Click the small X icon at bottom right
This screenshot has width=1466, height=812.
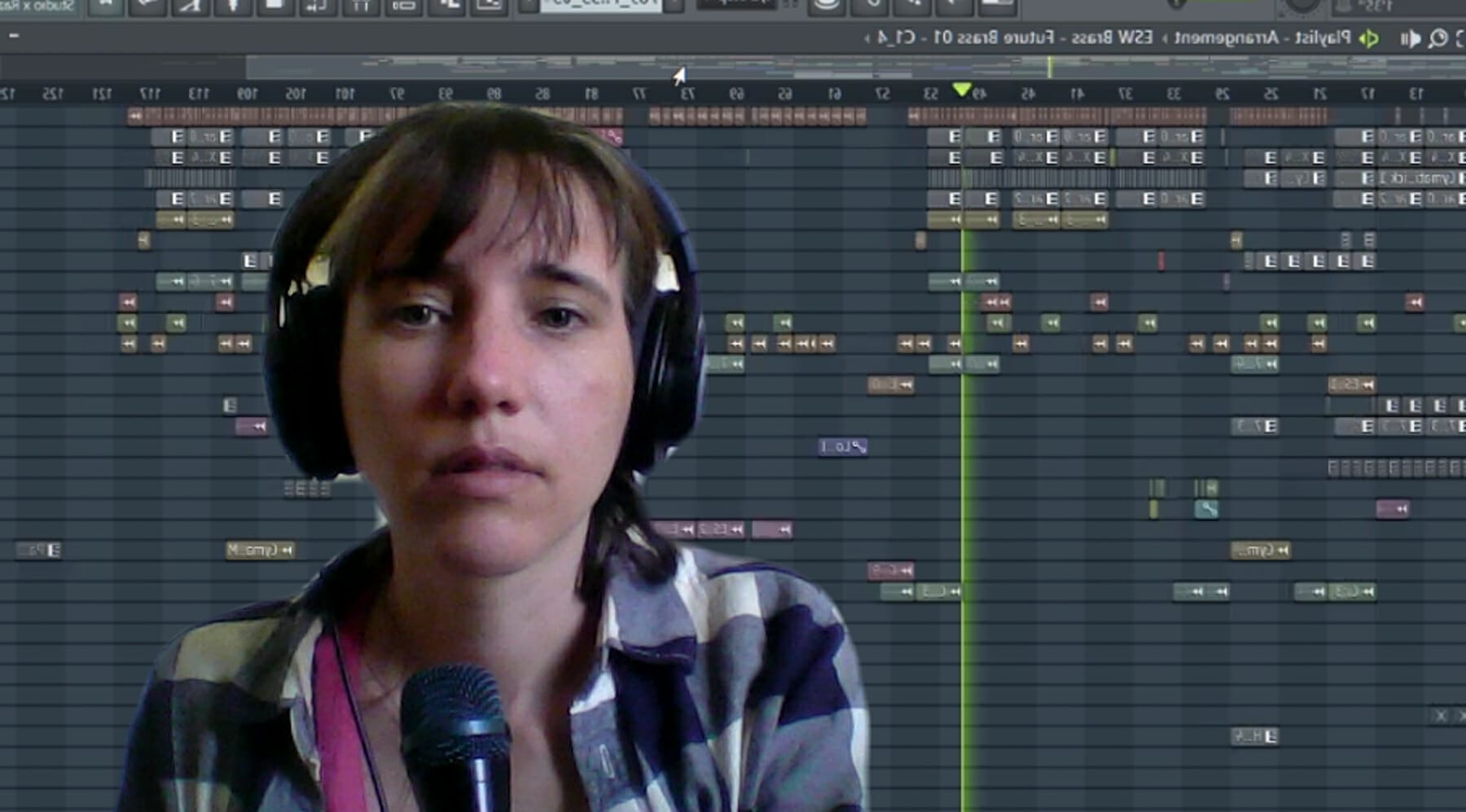(1441, 716)
